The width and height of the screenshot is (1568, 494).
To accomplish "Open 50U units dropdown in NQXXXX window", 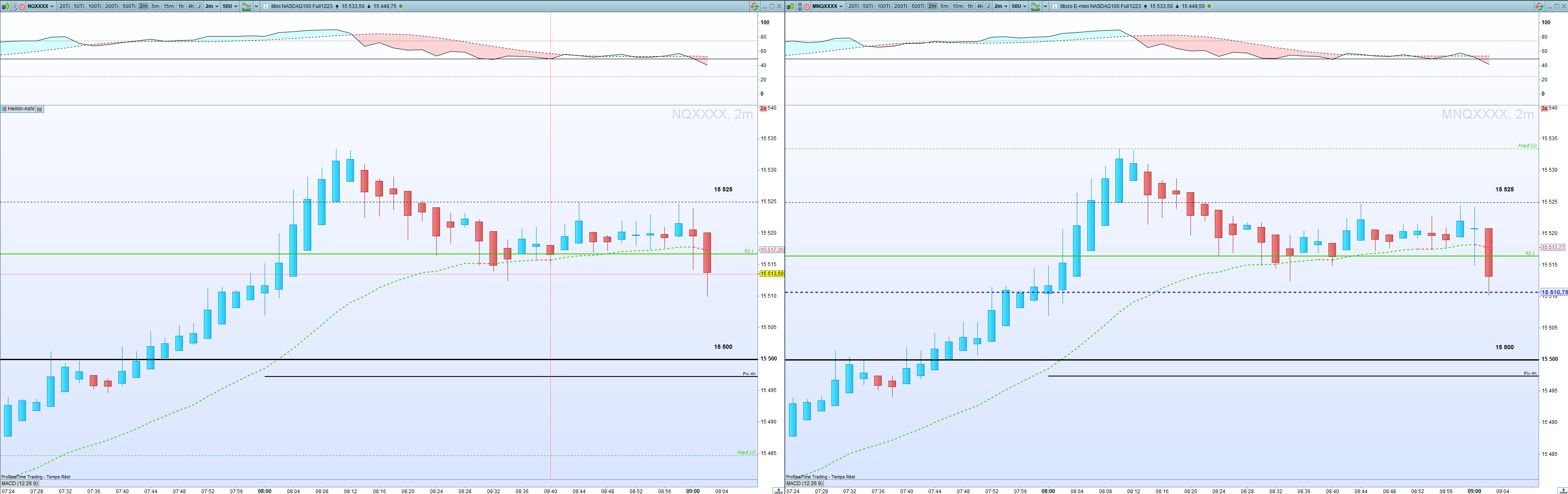I will pos(229,6).
